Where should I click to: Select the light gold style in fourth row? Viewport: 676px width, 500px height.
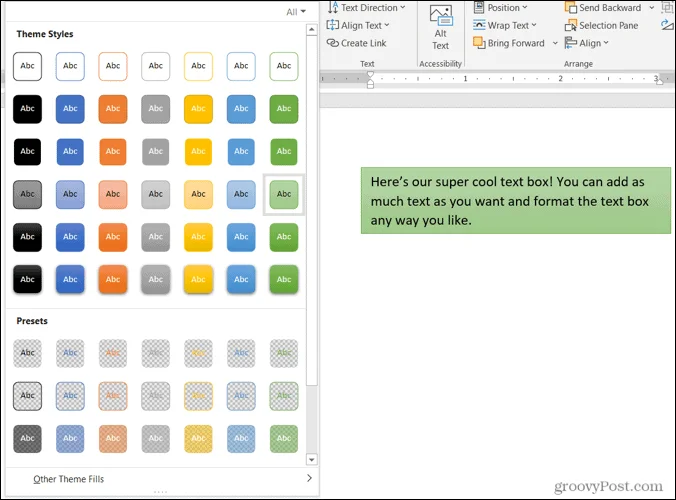click(x=198, y=194)
